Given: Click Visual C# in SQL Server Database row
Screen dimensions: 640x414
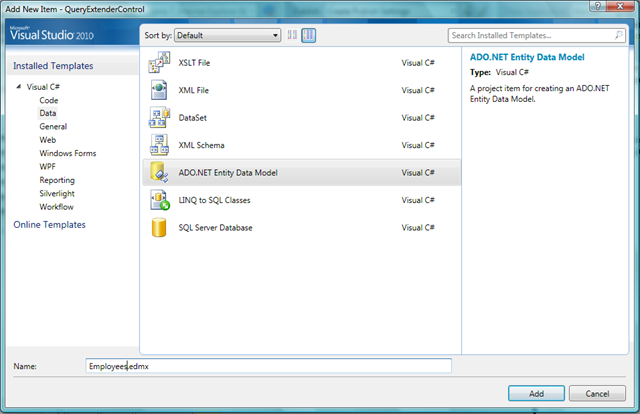Looking at the screenshot, I should click(x=418, y=228).
